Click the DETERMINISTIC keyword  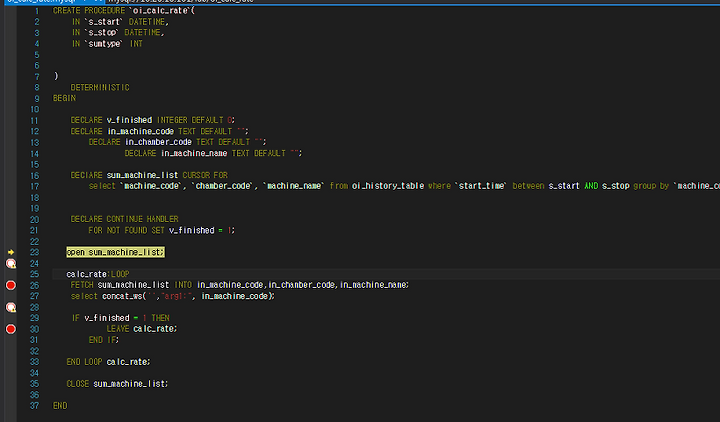coord(100,87)
